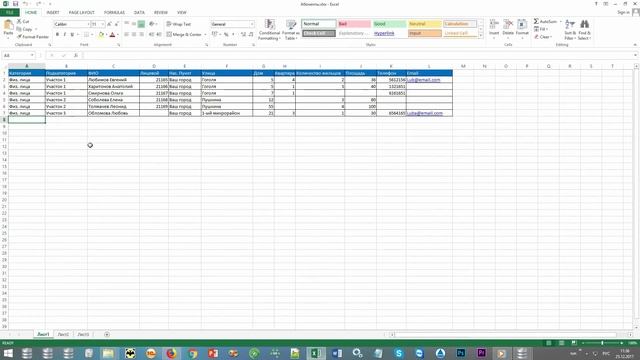Expand the cell styles gallery
Screen dimensions: 640x360
(480, 36)
